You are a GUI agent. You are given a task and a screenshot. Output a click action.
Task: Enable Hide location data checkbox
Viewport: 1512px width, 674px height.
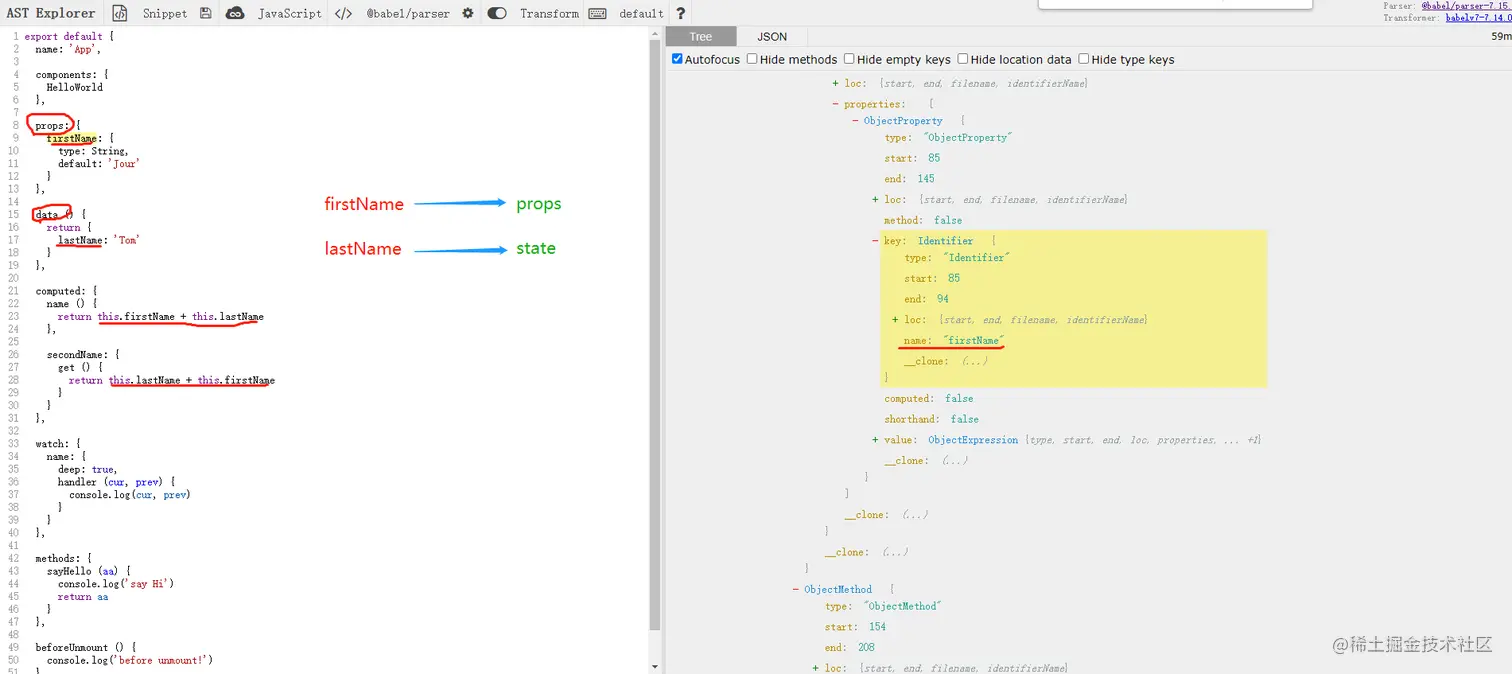(x=963, y=59)
